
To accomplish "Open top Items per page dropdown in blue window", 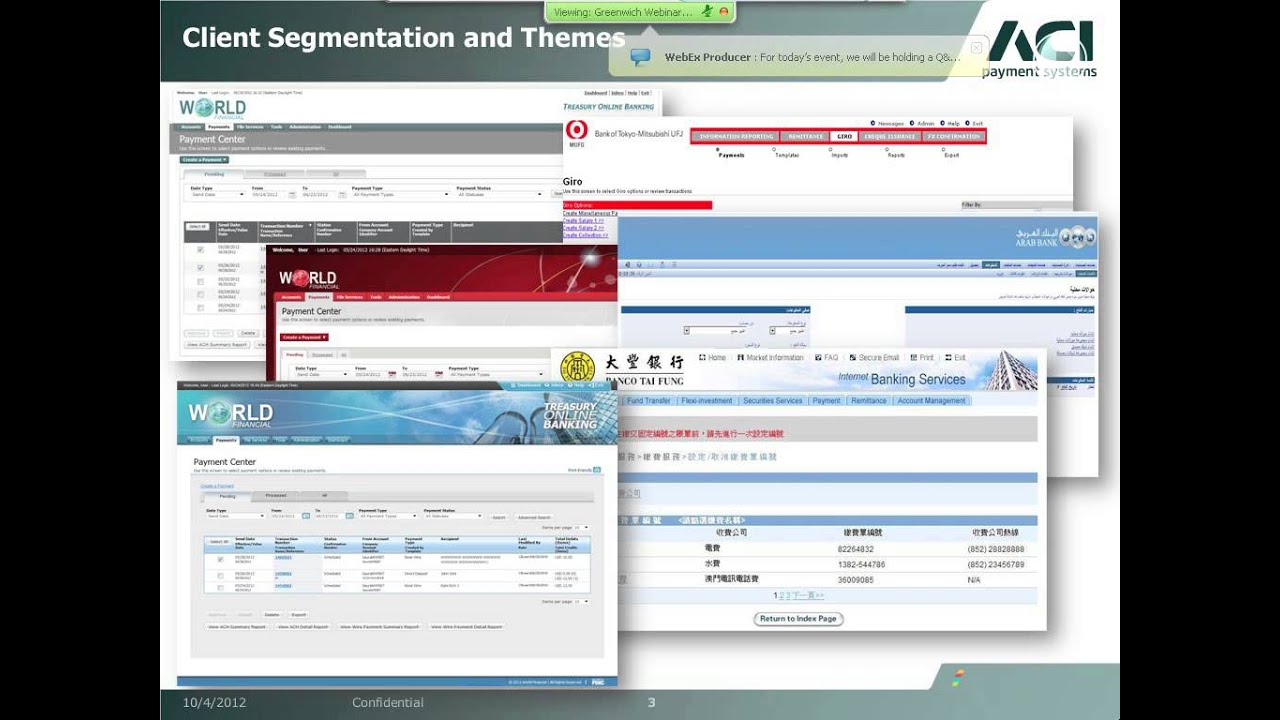I will pyautogui.click(x=581, y=527).
